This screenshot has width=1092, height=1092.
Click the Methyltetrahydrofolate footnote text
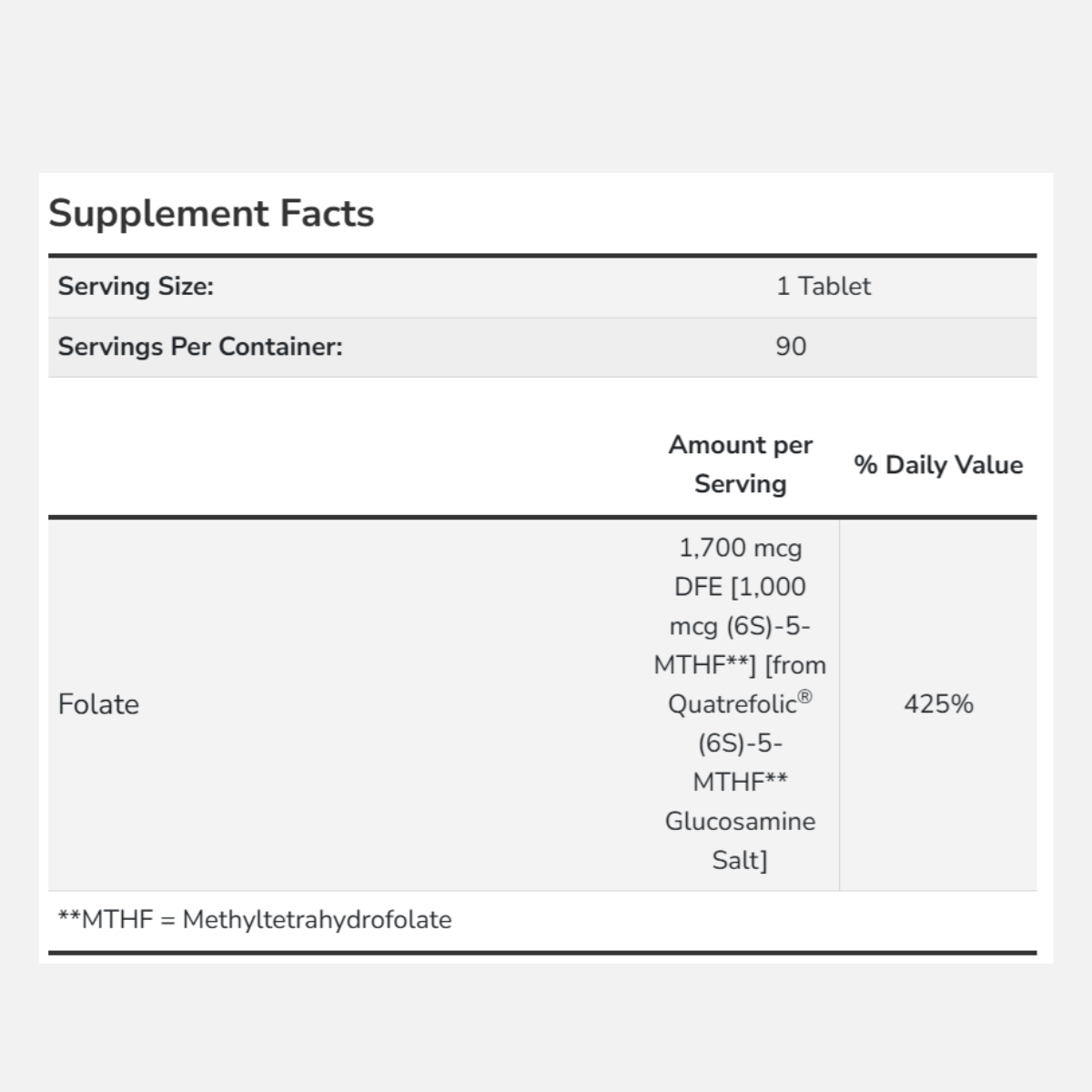(317, 920)
